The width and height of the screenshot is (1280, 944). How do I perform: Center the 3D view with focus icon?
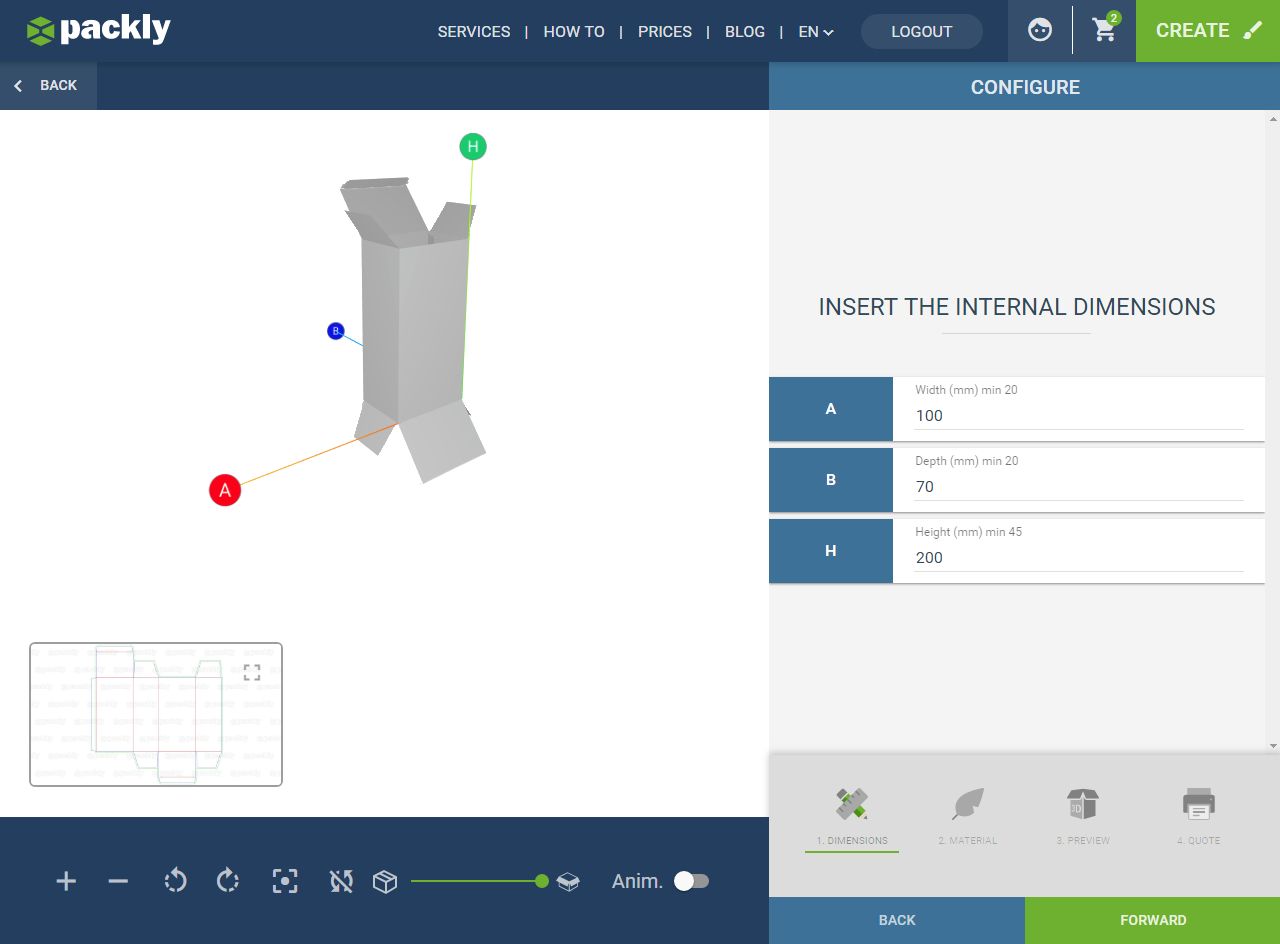point(285,881)
